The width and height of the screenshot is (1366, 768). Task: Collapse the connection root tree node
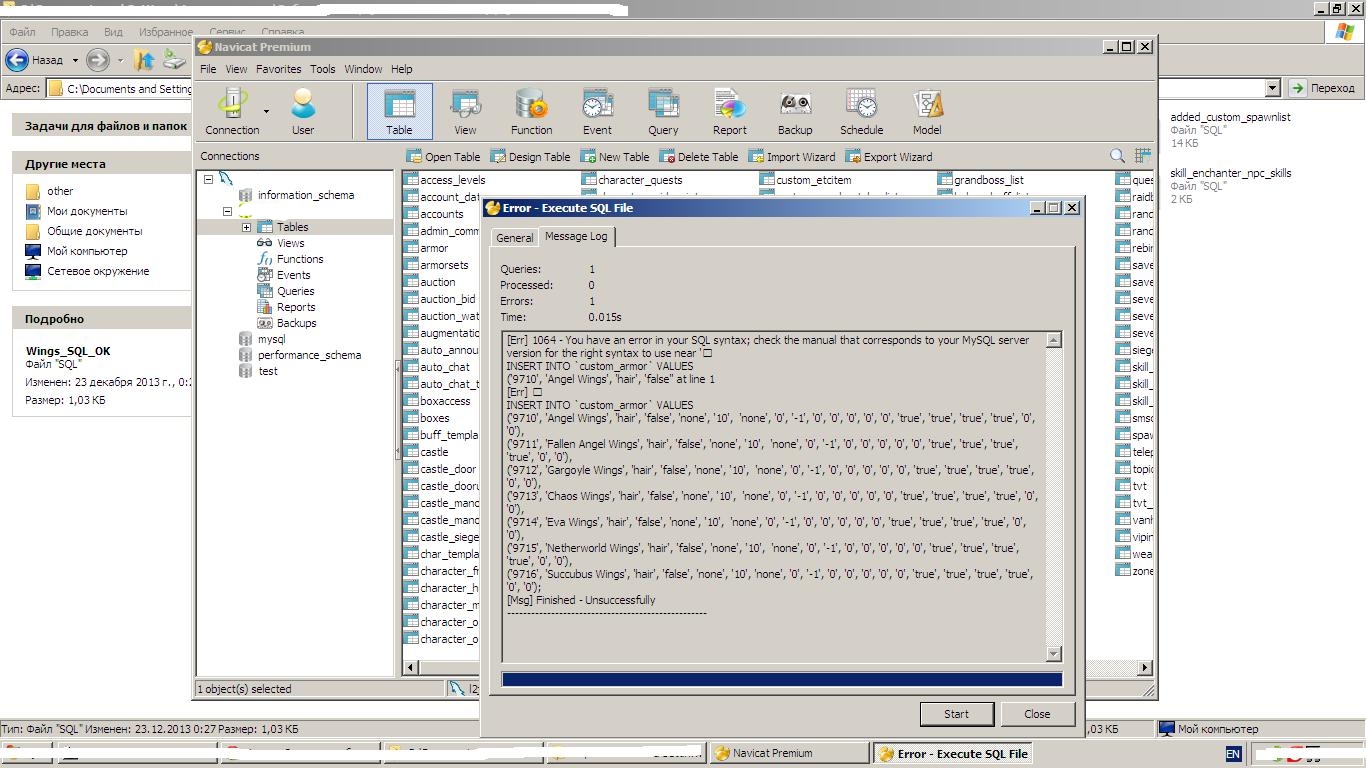click(x=208, y=179)
